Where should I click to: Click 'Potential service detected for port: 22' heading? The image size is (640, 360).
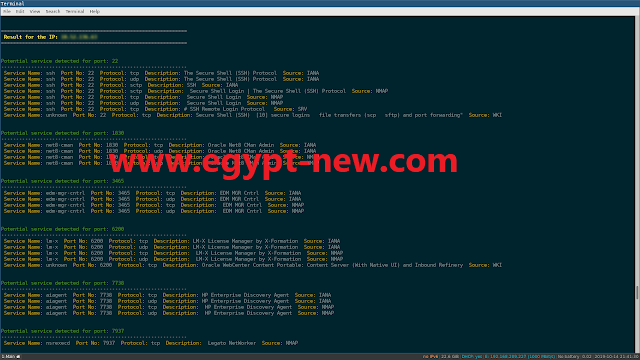tap(60, 61)
